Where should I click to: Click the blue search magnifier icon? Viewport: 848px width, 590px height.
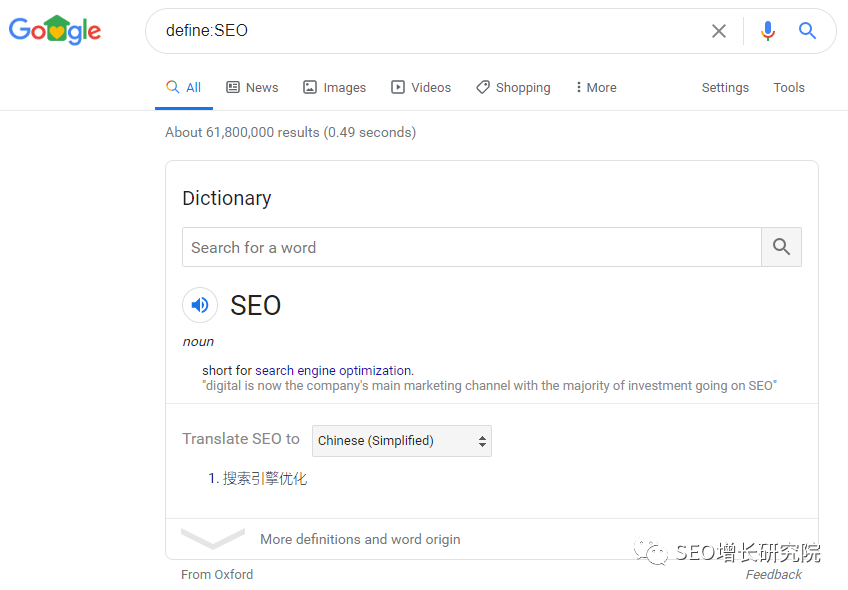(x=808, y=31)
